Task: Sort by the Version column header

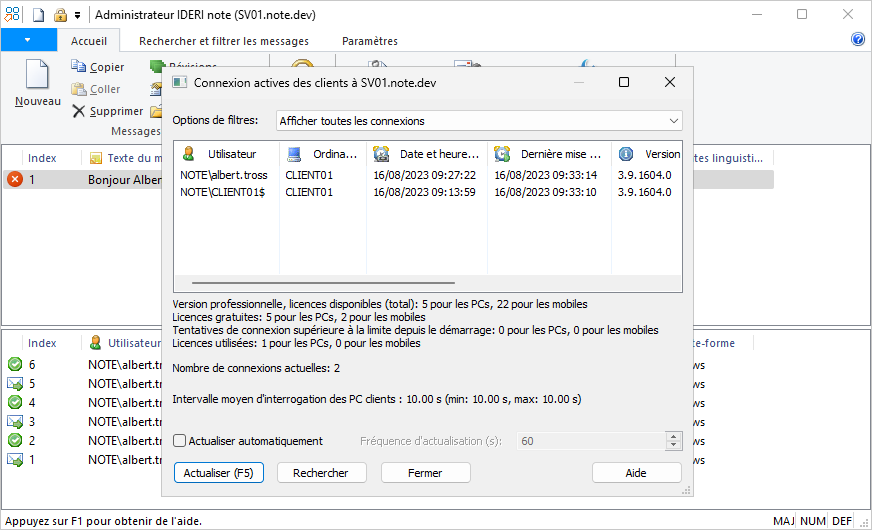Action: 647,154
